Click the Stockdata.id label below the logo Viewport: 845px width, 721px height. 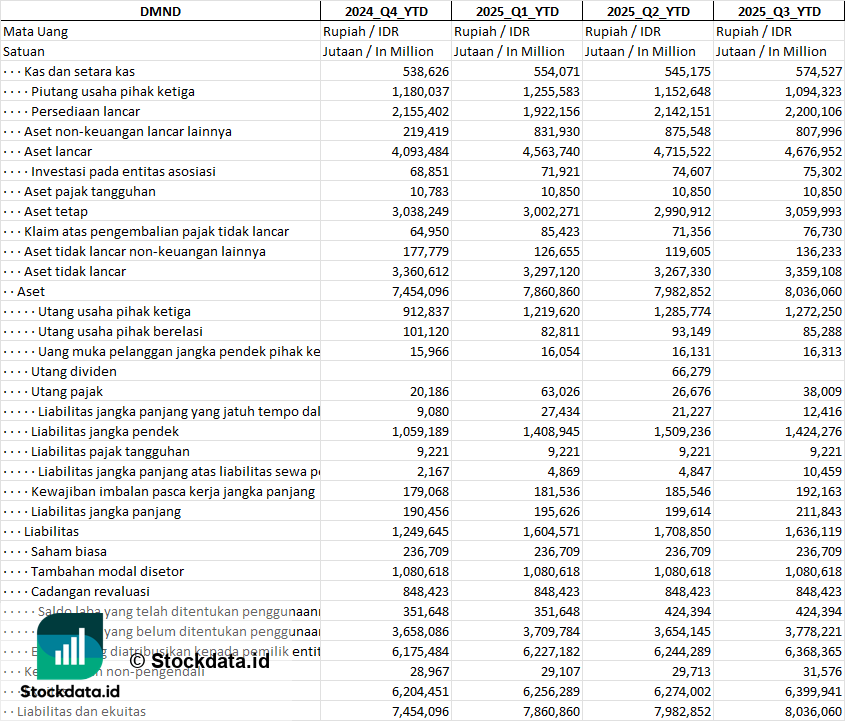71,691
